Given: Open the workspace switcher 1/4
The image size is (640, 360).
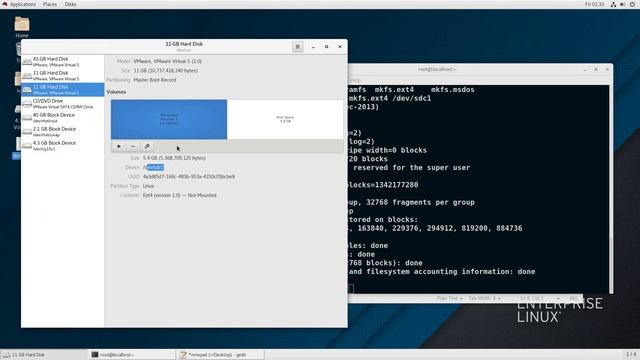Looking at the screenshot, I should pyautogui.click(x=631, y=354).
